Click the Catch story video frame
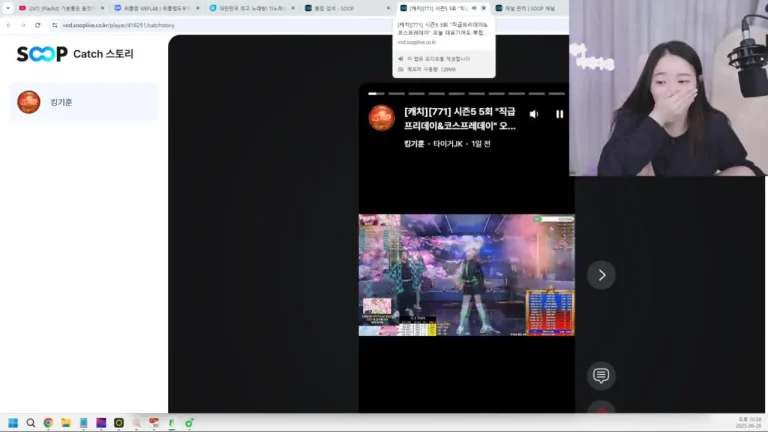This screenshot has height=432, width=768. [x=466, y=275]
